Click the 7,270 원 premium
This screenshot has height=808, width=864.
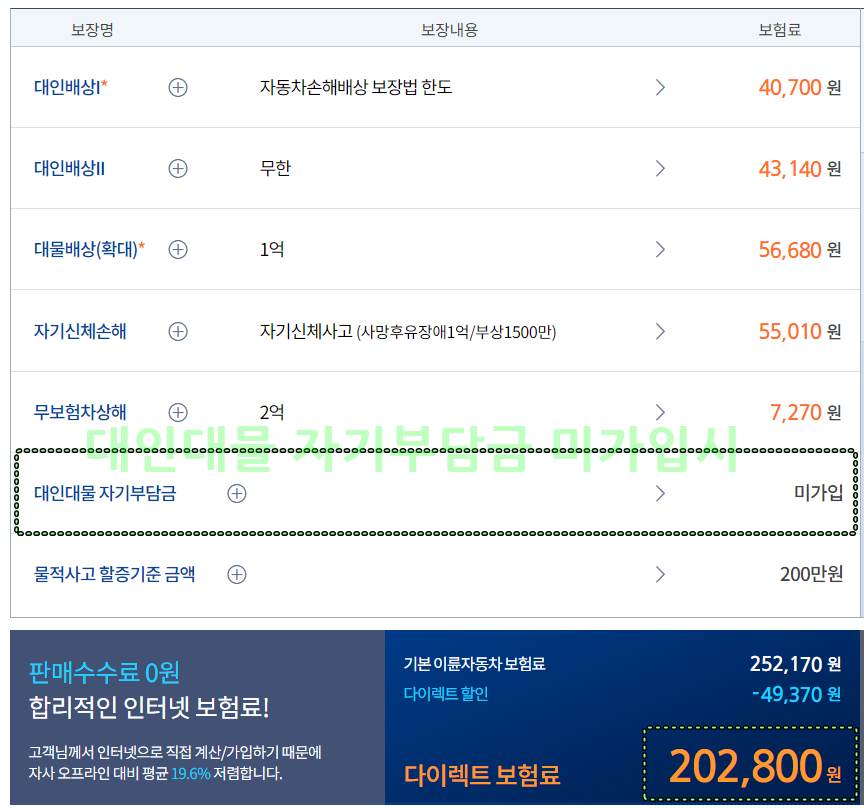coord(805,412)
